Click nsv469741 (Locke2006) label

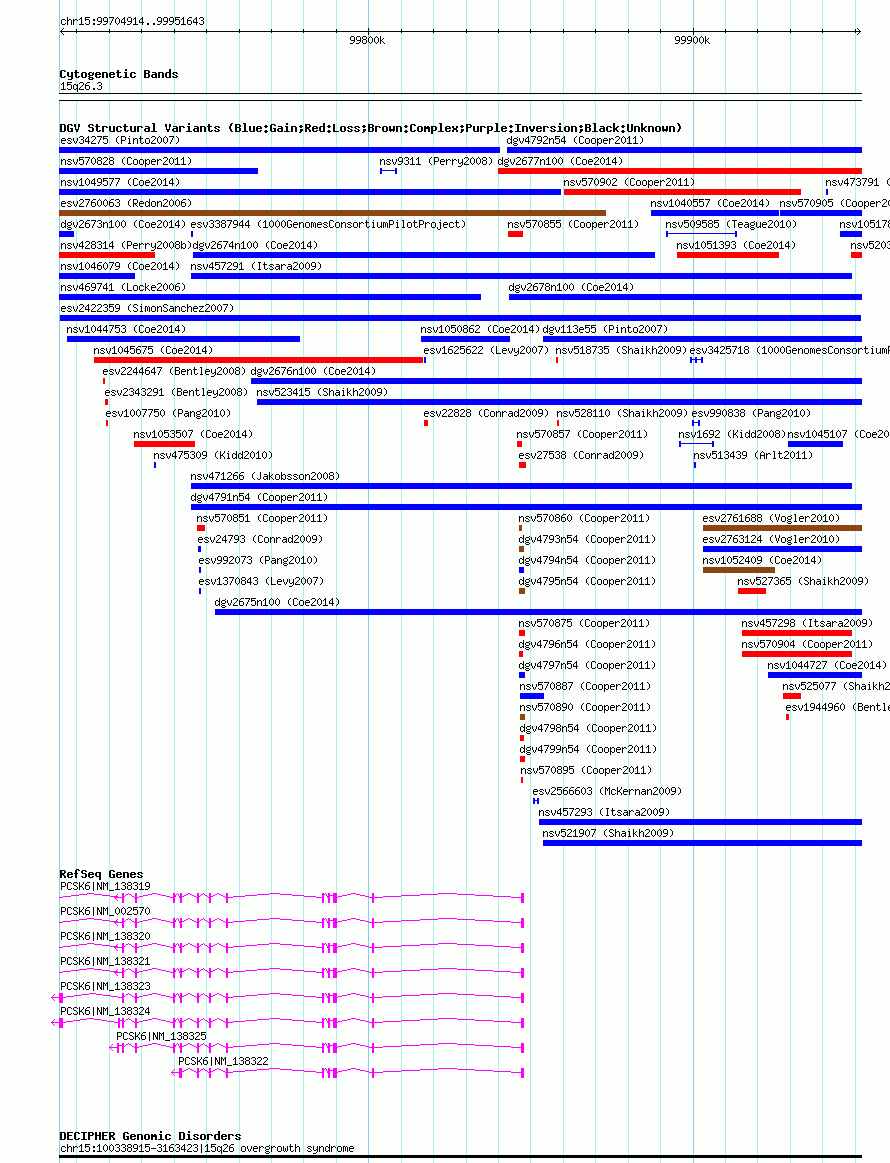tap(123, 287)
